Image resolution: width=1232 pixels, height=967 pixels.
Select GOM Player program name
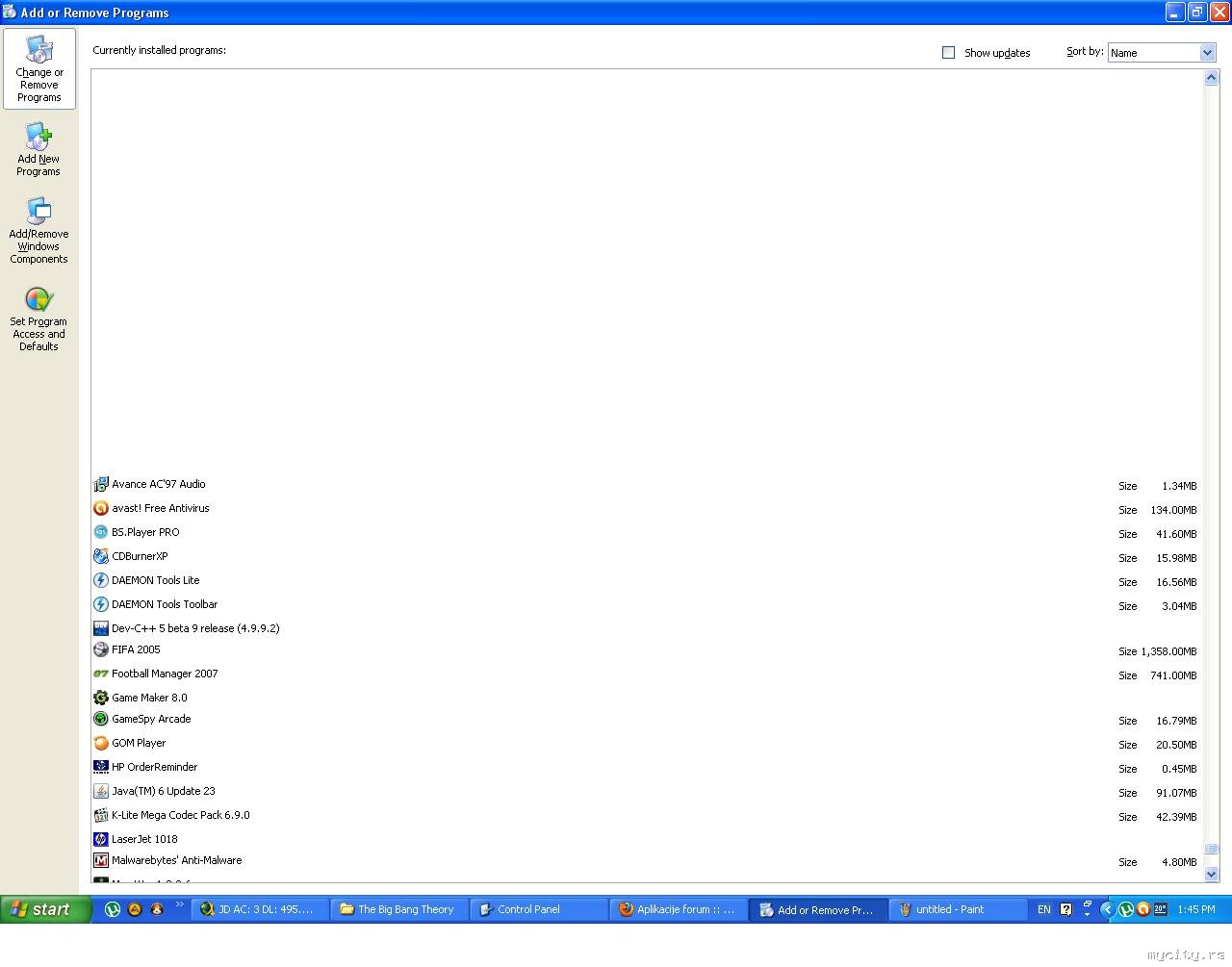pyautogui.click(x=139, y=743)
